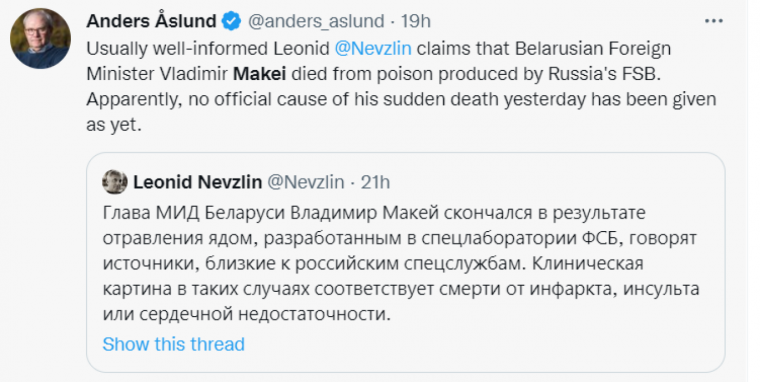Follow the @Nevzlin mention link
The width and height of the screenshot is (760, 382).
tap(373, 48)
